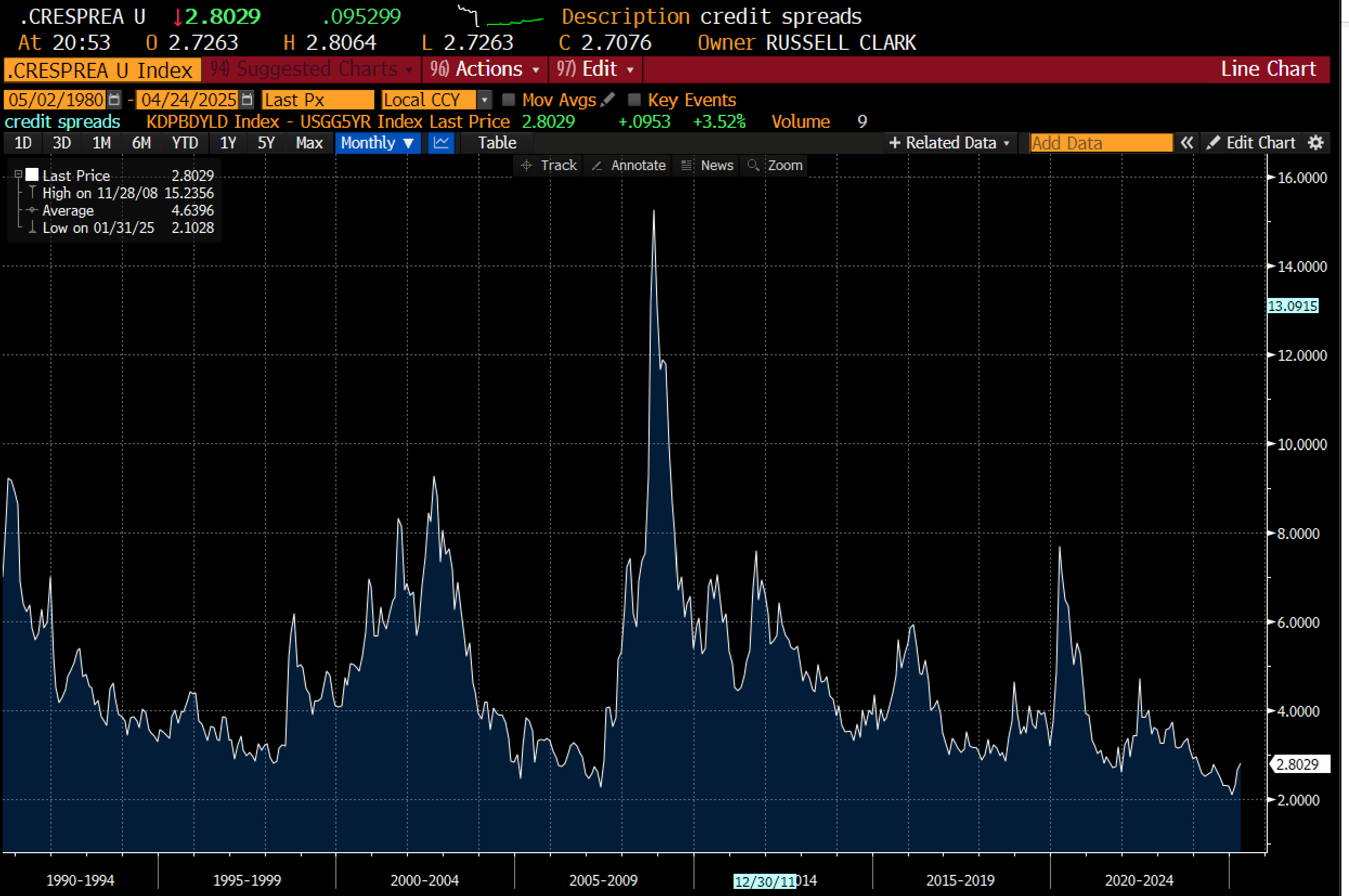Click the Last Price white legend swatch
The width and height of the screenshot is (1349, 896).
point(33,175)
